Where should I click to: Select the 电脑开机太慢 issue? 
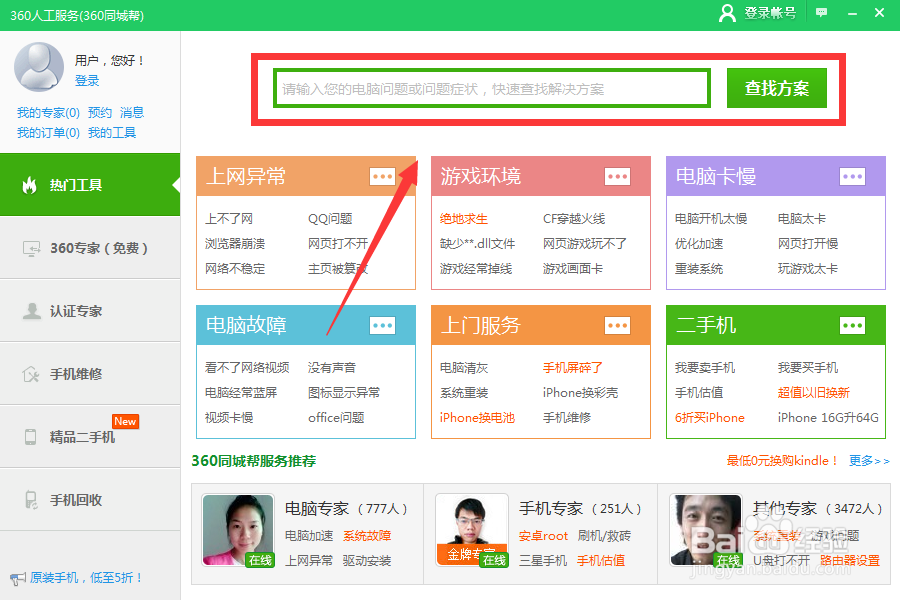[x=711, y=219]
